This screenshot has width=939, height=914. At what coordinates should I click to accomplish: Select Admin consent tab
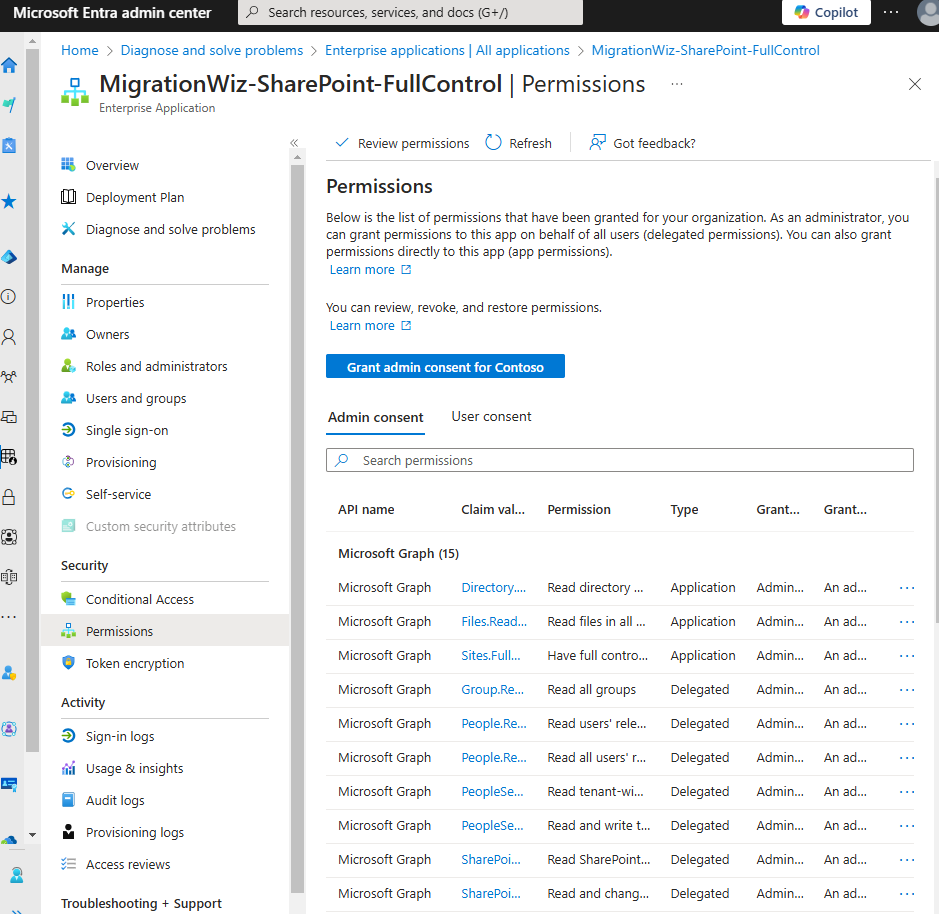(375, 417)
